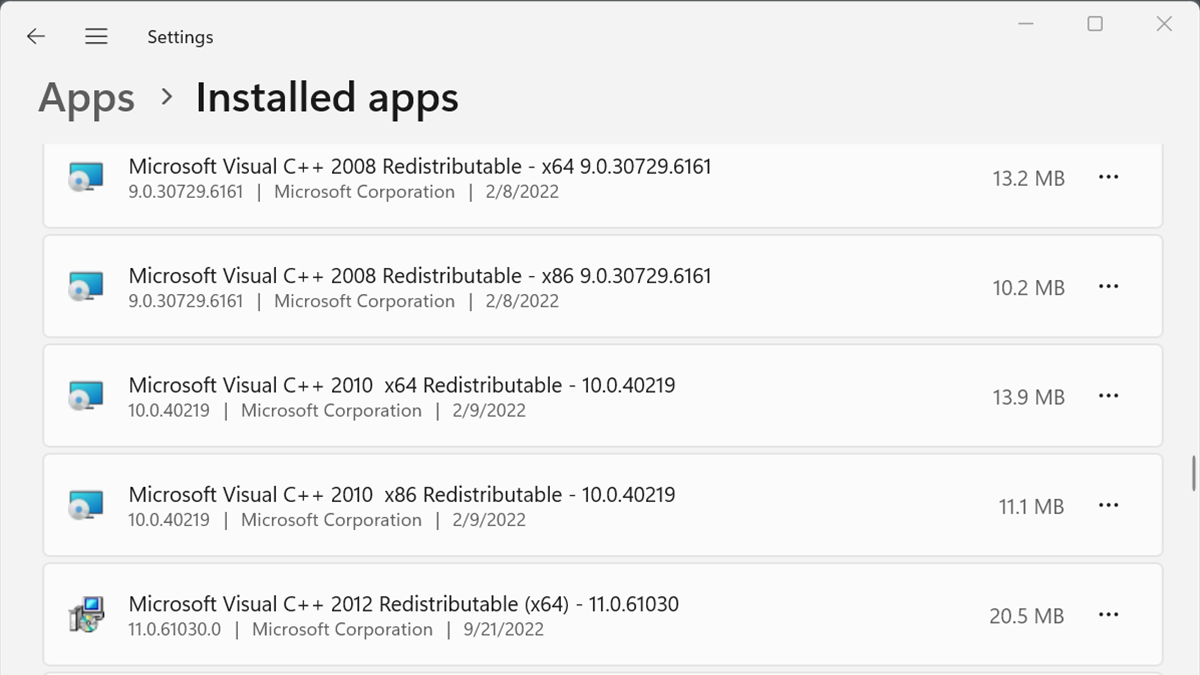Image resolution: width=1200 pixels, height=675 pixels.
Task: Open the hamburger navigation menu
Action: (96, 37)
